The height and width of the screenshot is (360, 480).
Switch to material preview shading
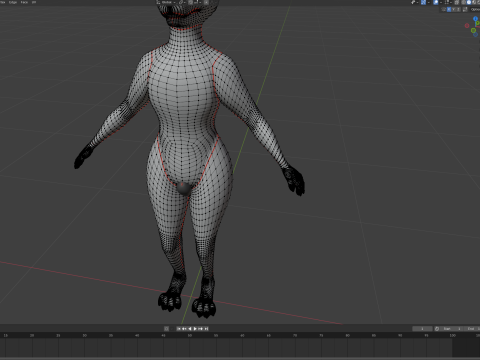click(x=474, y=2)
